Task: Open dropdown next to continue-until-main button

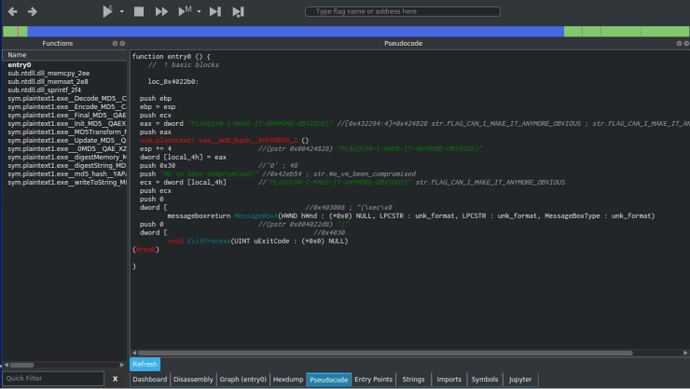Action: pos(199,11)
